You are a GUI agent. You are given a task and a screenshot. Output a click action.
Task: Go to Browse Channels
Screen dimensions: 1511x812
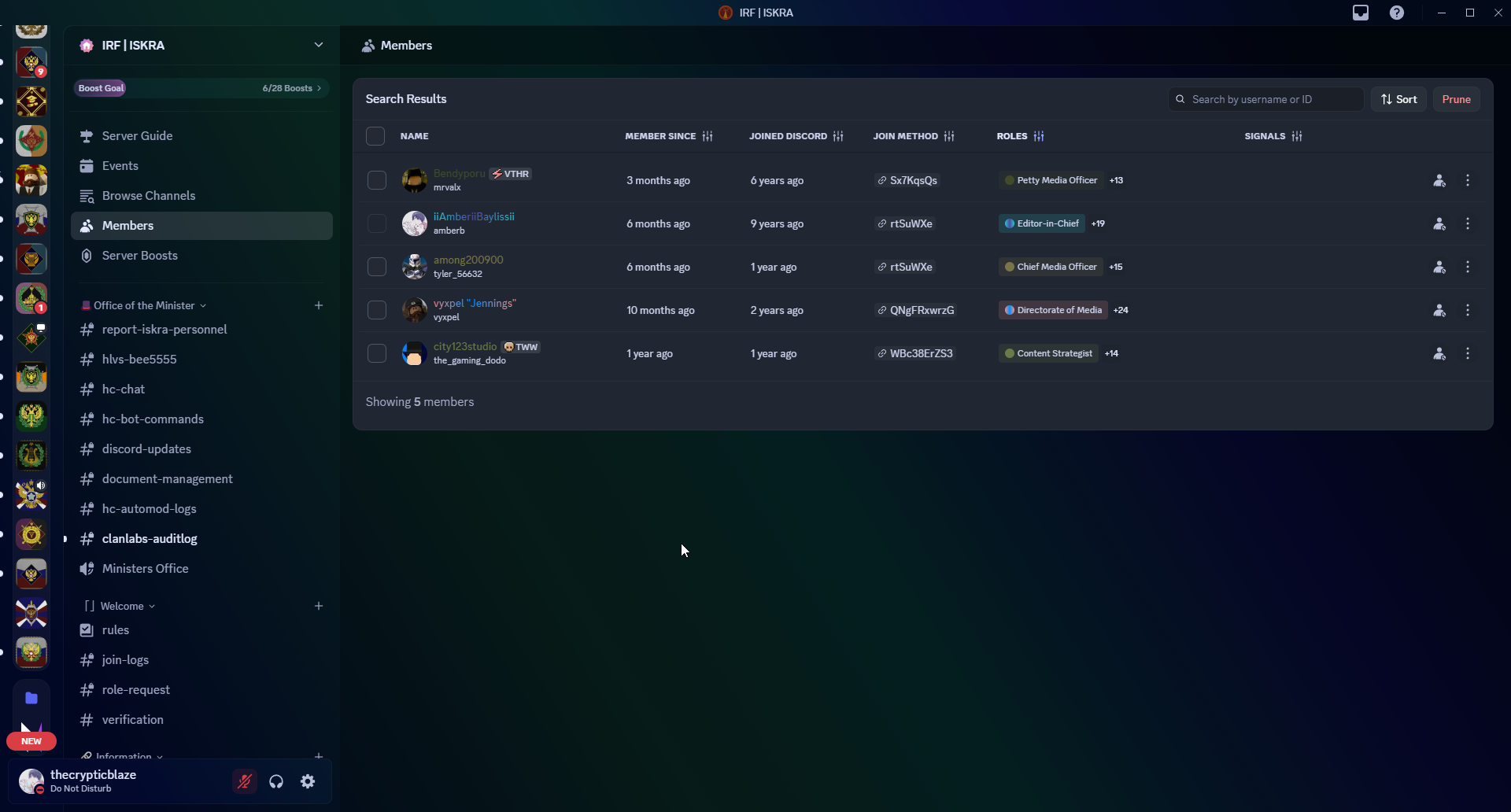149,196
